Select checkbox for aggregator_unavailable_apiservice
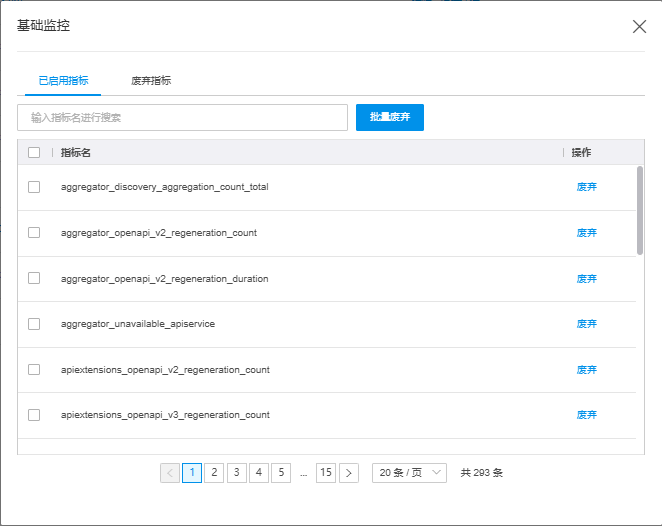662x526 pixels. click(x=34, y=324)
